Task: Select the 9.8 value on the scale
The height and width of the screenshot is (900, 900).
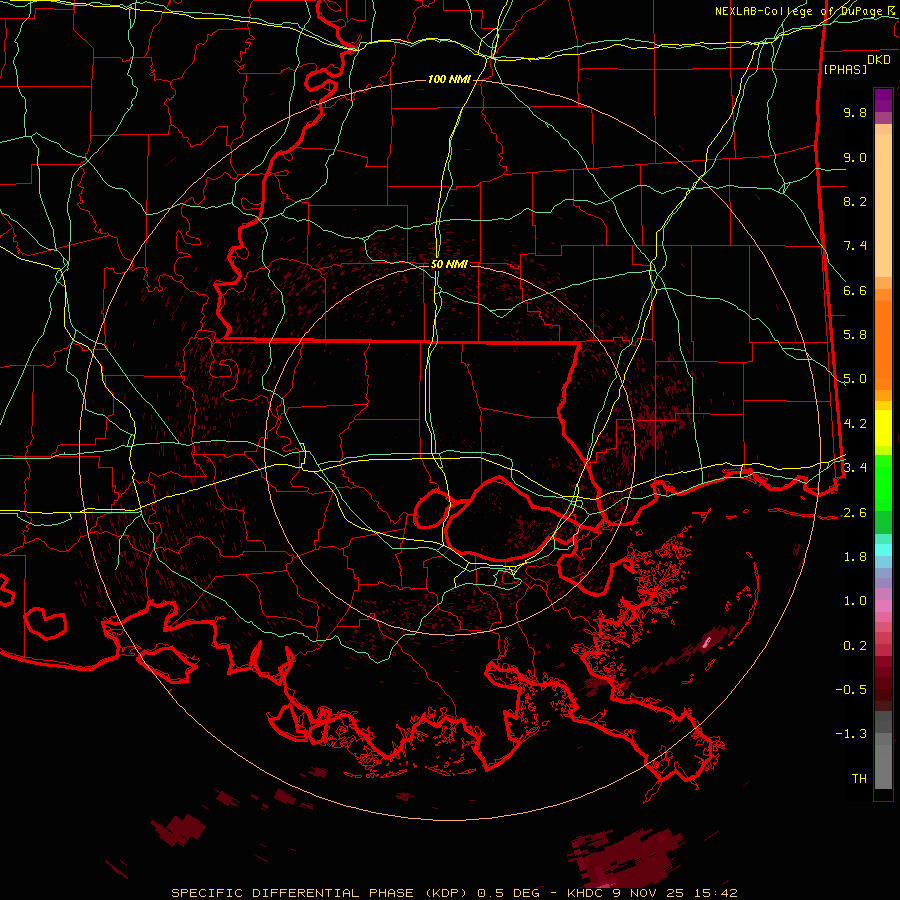Action: click(855, 112)
